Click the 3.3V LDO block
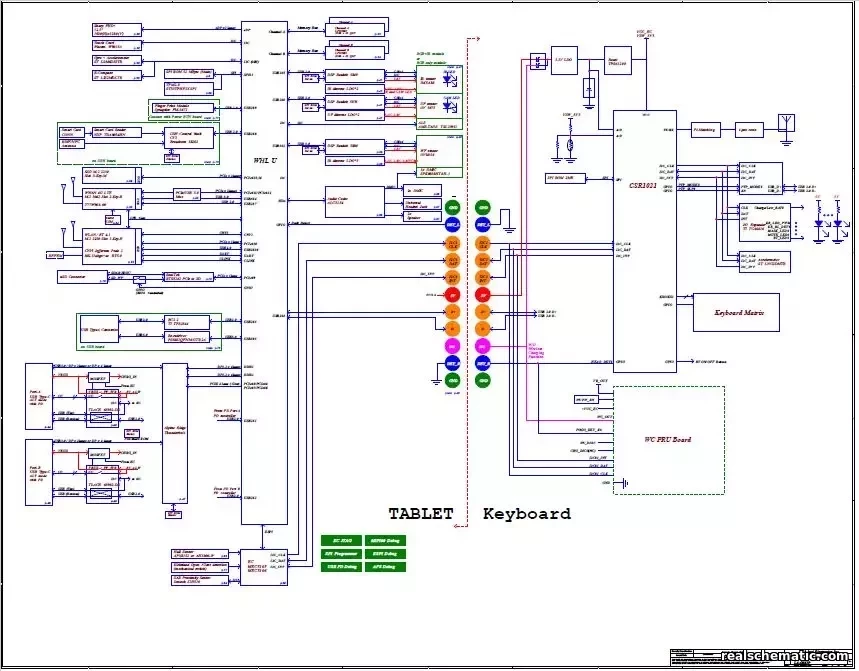Viewport: 859px width, 671px height. 564,60
